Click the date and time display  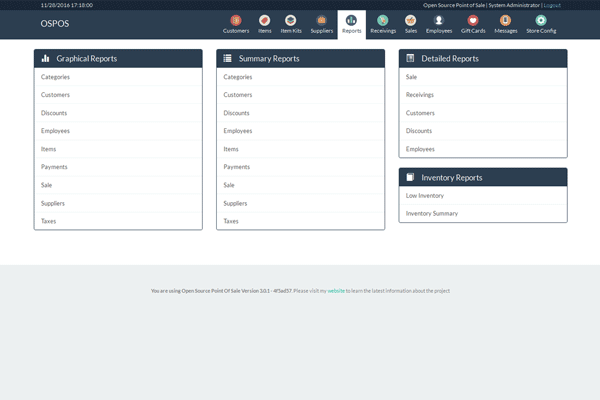point(67,5)
